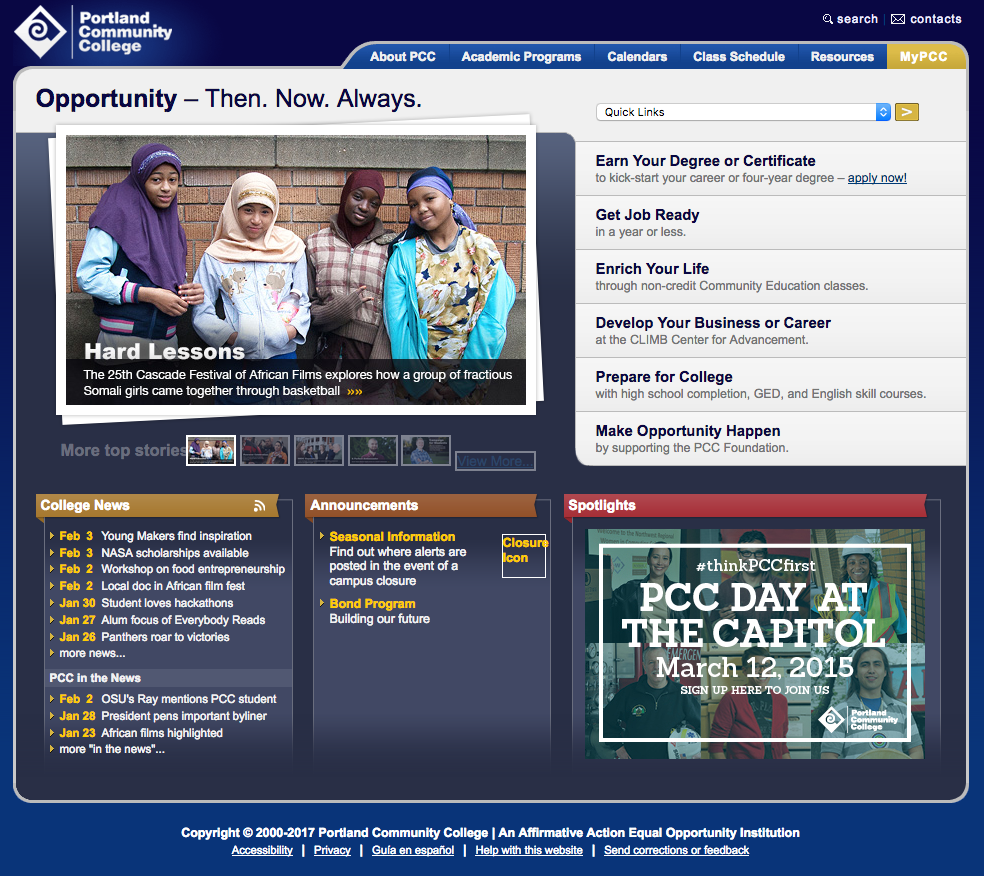Click the Guía en español footer link
984x876 pixels.
(412, 850)
